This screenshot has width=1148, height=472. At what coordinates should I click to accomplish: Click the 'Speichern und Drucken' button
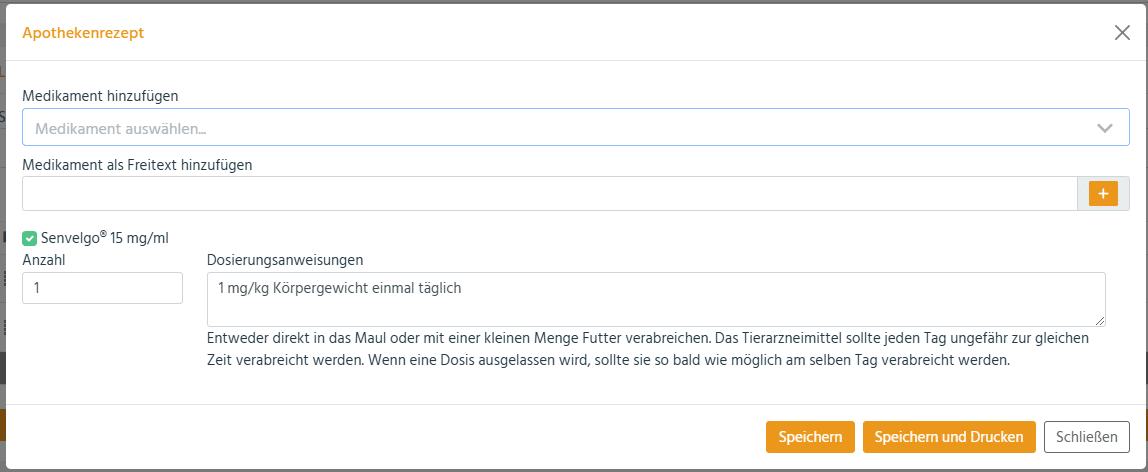click(x=949, y=437)
